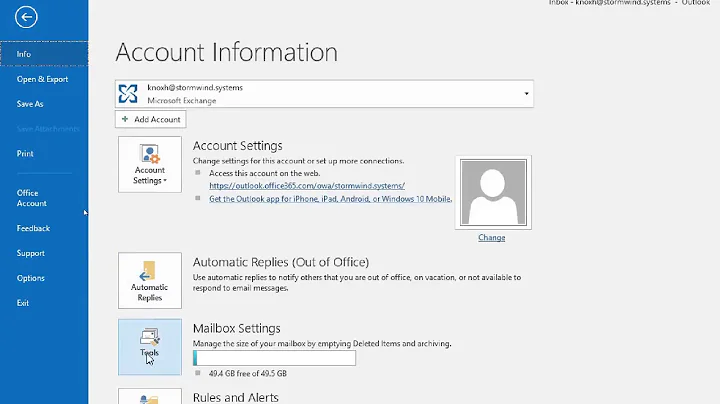This screenshot has width=720, height=404.
Task: Open Support from the sidebar
Action: pyautogui.click(x=30, y=253)
